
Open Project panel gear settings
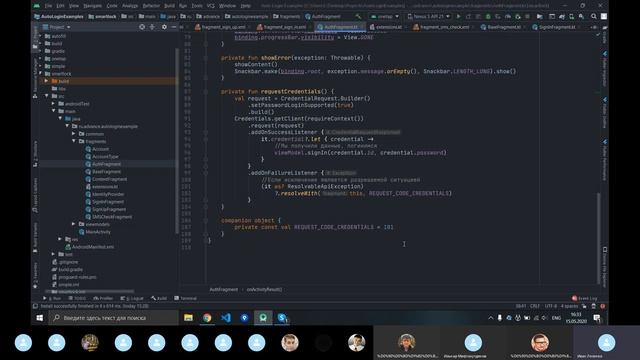coord(164,27)
